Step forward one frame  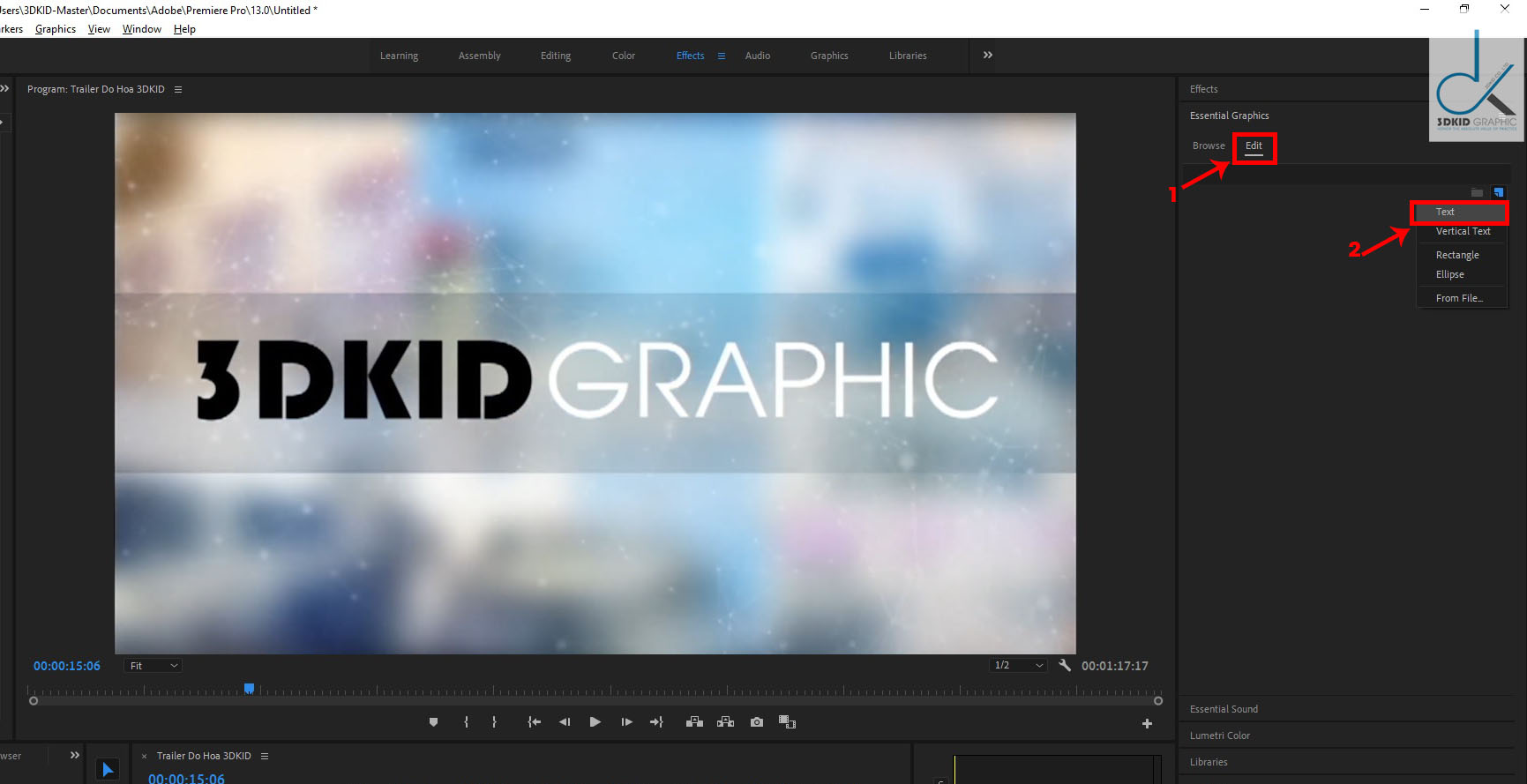pos(626,722)
